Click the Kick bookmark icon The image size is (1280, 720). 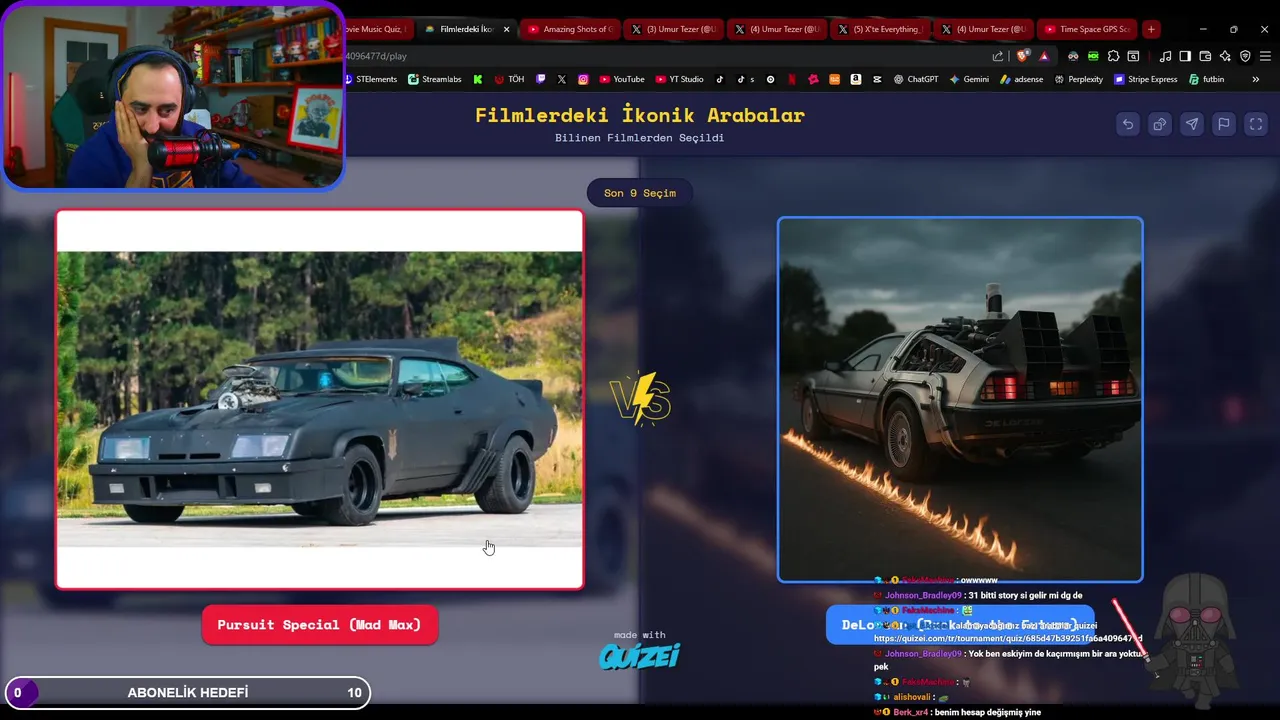tap(478, 79)
